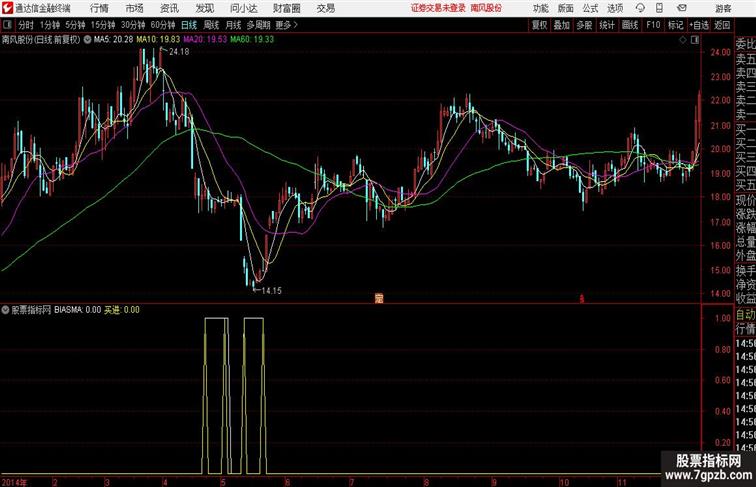Click the 自动 label in the right panel
Image resolution: width=756 pixels, height=487 pixels.
(745, 315)
